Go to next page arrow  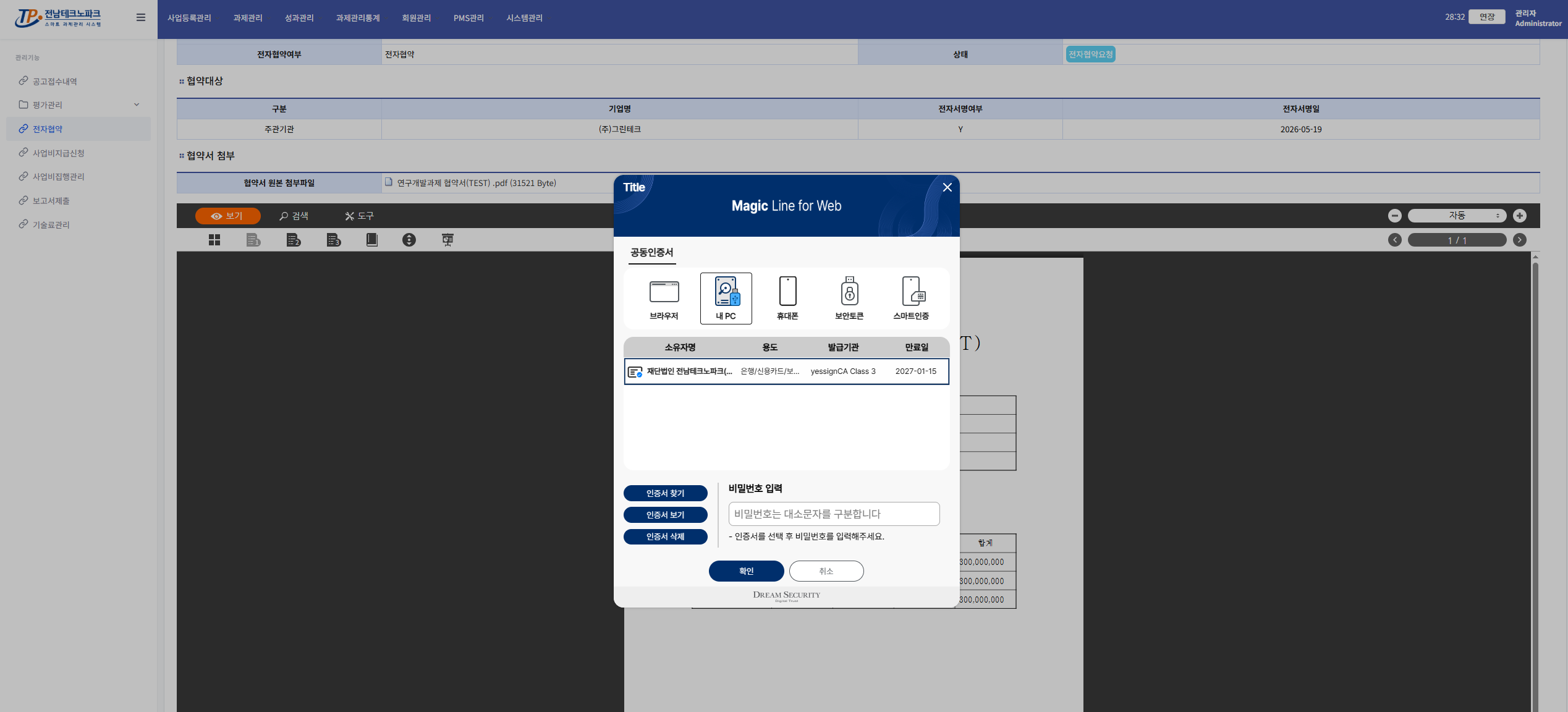click(1520, 240)
